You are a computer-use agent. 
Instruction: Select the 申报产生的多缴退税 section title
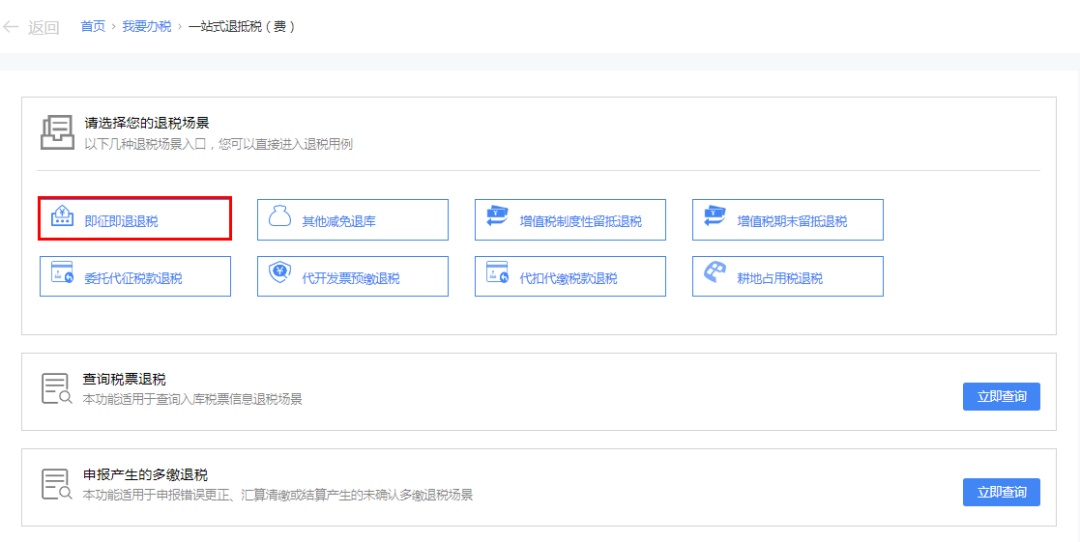coord(145,475)
